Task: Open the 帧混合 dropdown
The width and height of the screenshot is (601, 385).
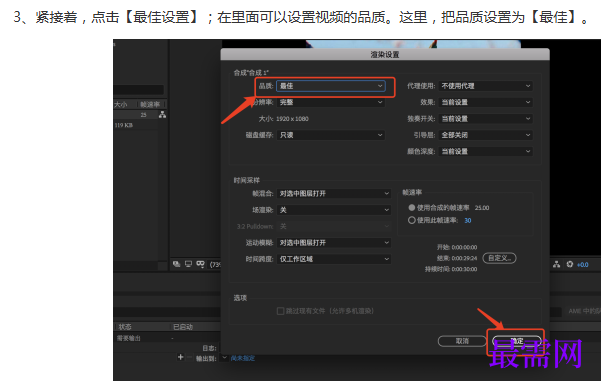Action: pyautogui.click(x=334, y=194)
